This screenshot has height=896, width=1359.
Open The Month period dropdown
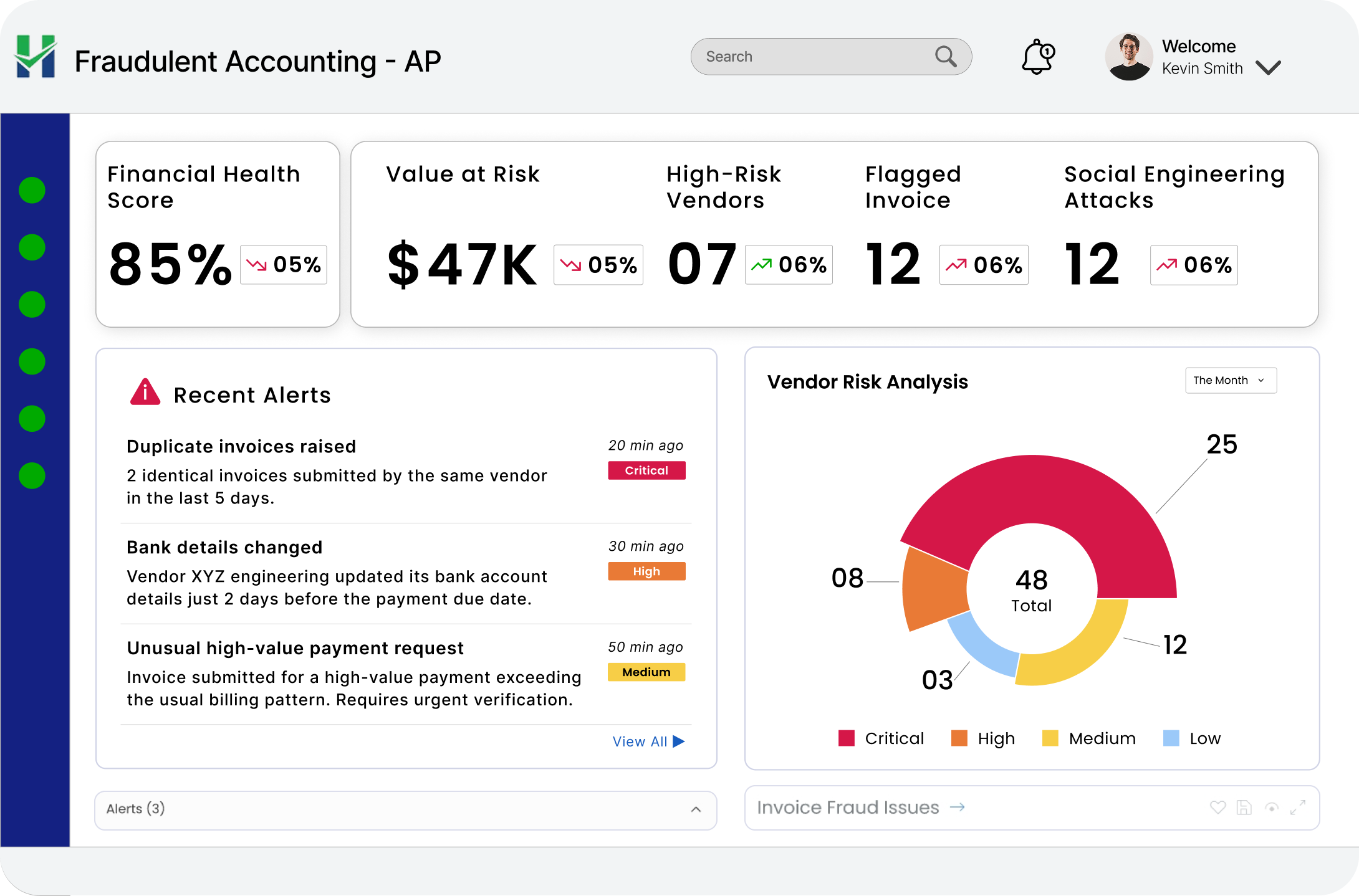click(1230, 380)
